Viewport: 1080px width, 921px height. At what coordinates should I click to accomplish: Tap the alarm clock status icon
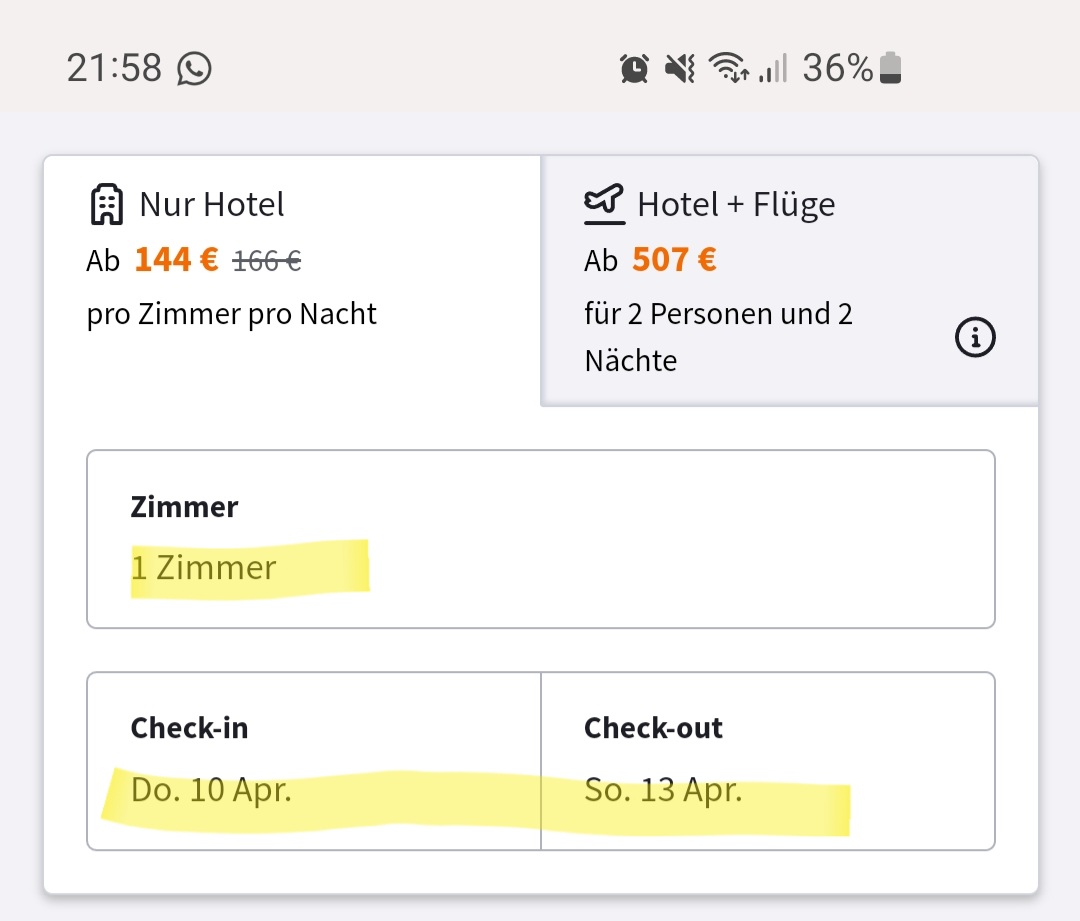tap(634, 69)
